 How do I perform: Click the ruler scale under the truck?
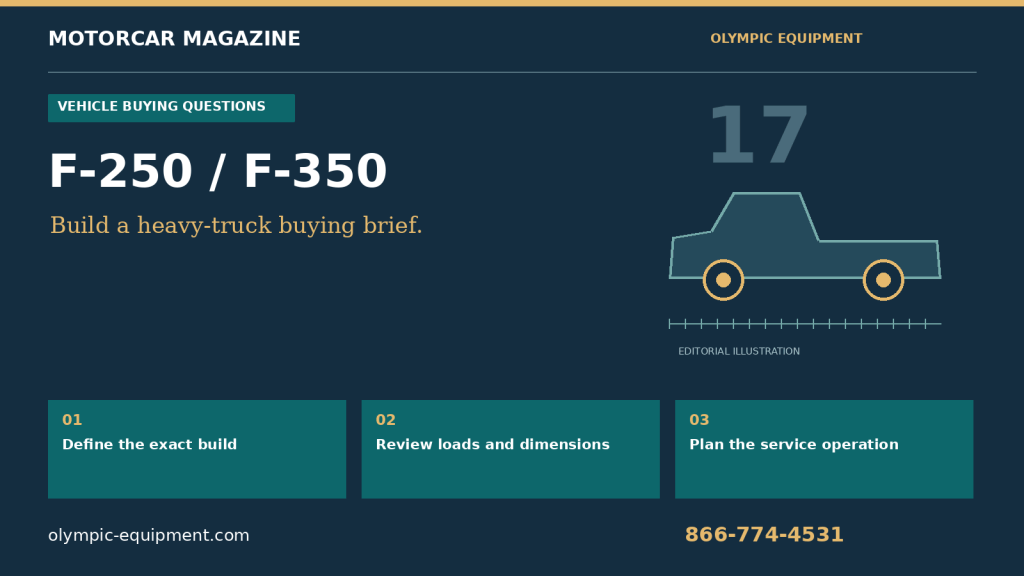[805, 324]
